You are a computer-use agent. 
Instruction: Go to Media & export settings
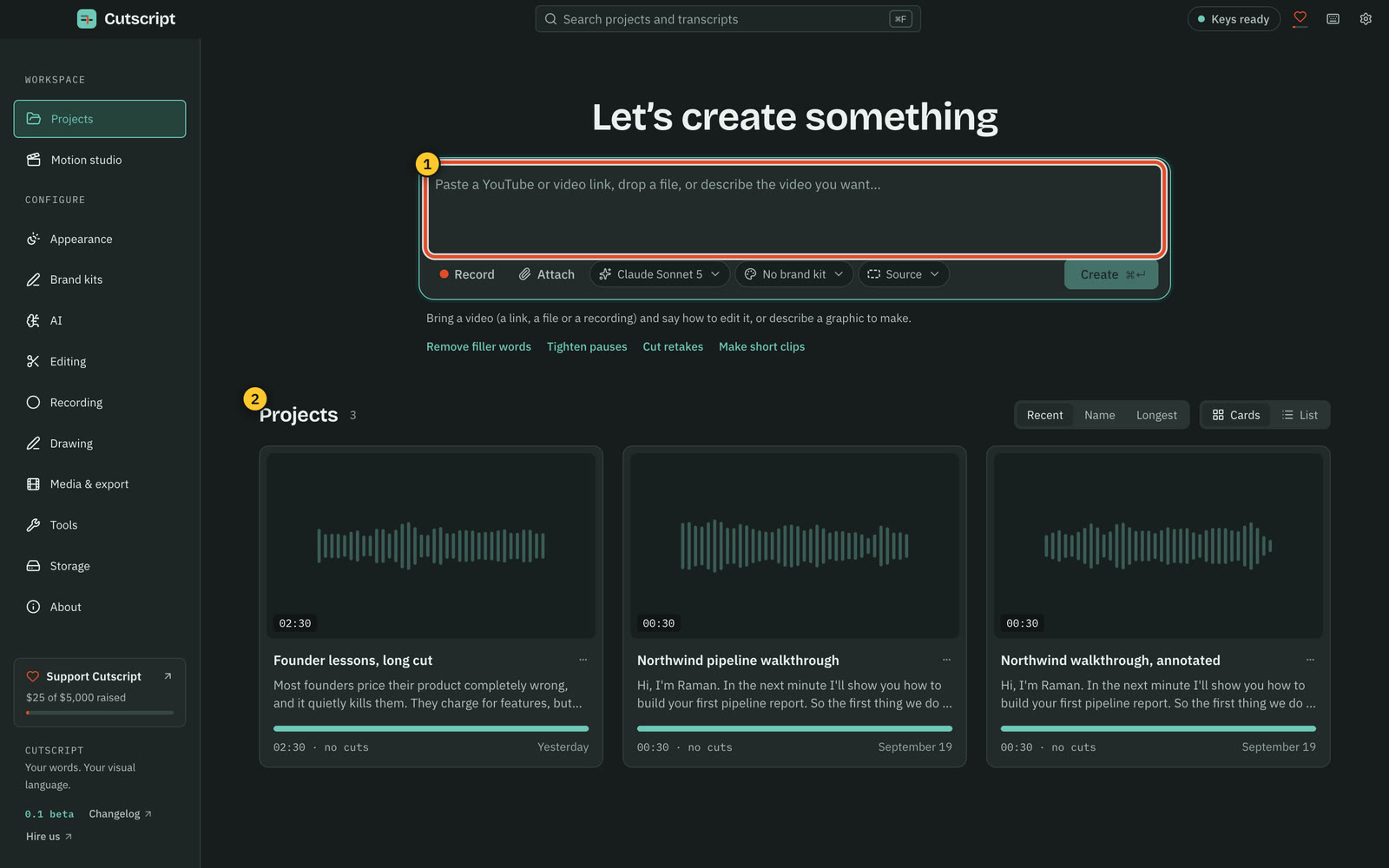tap(100, 483)
